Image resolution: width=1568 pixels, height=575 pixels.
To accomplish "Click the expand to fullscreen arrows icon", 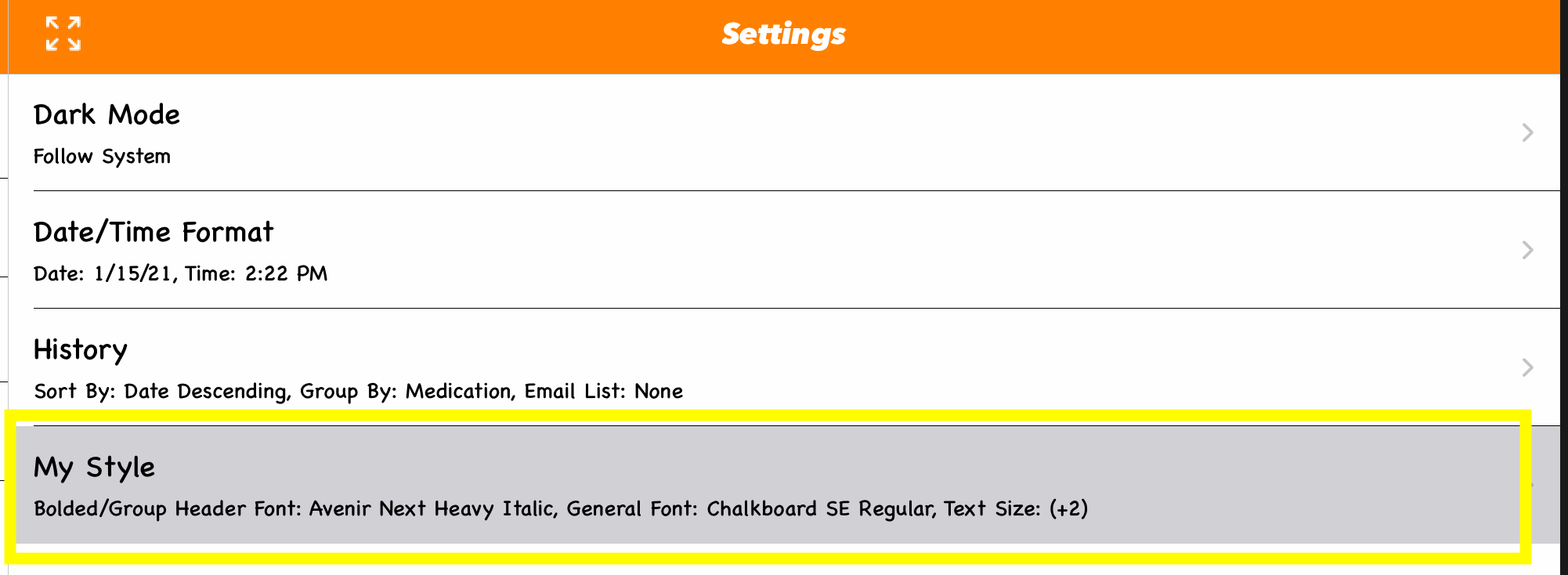I will tap(63, 34).
